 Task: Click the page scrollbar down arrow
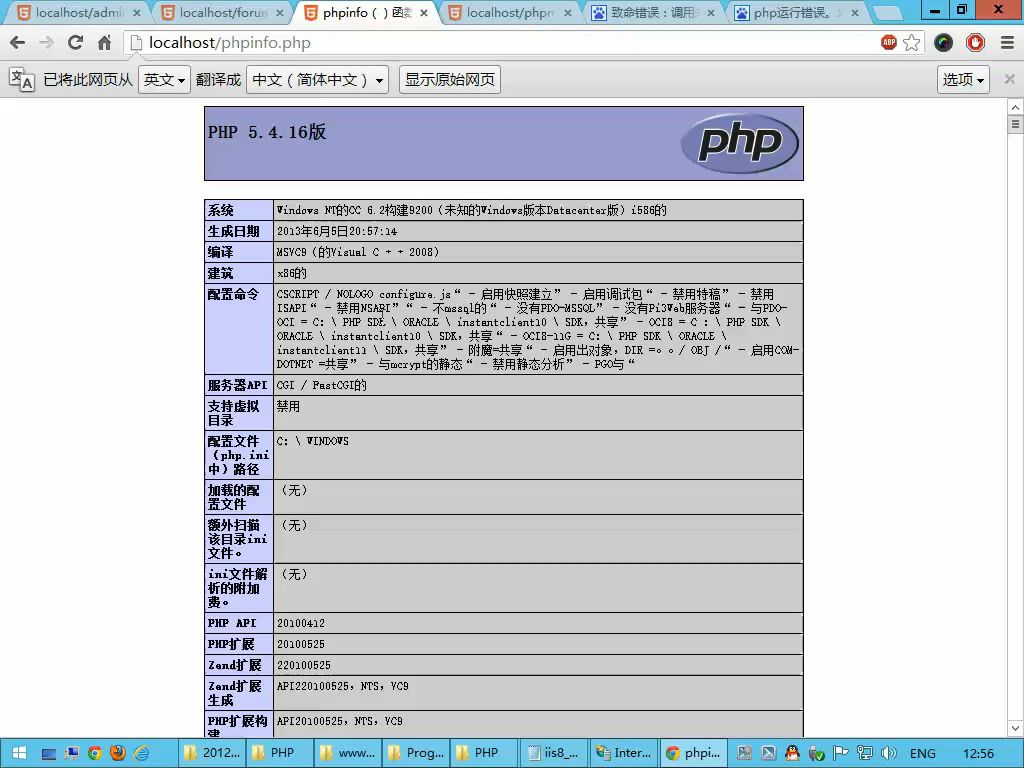(x=1015, y=728)
